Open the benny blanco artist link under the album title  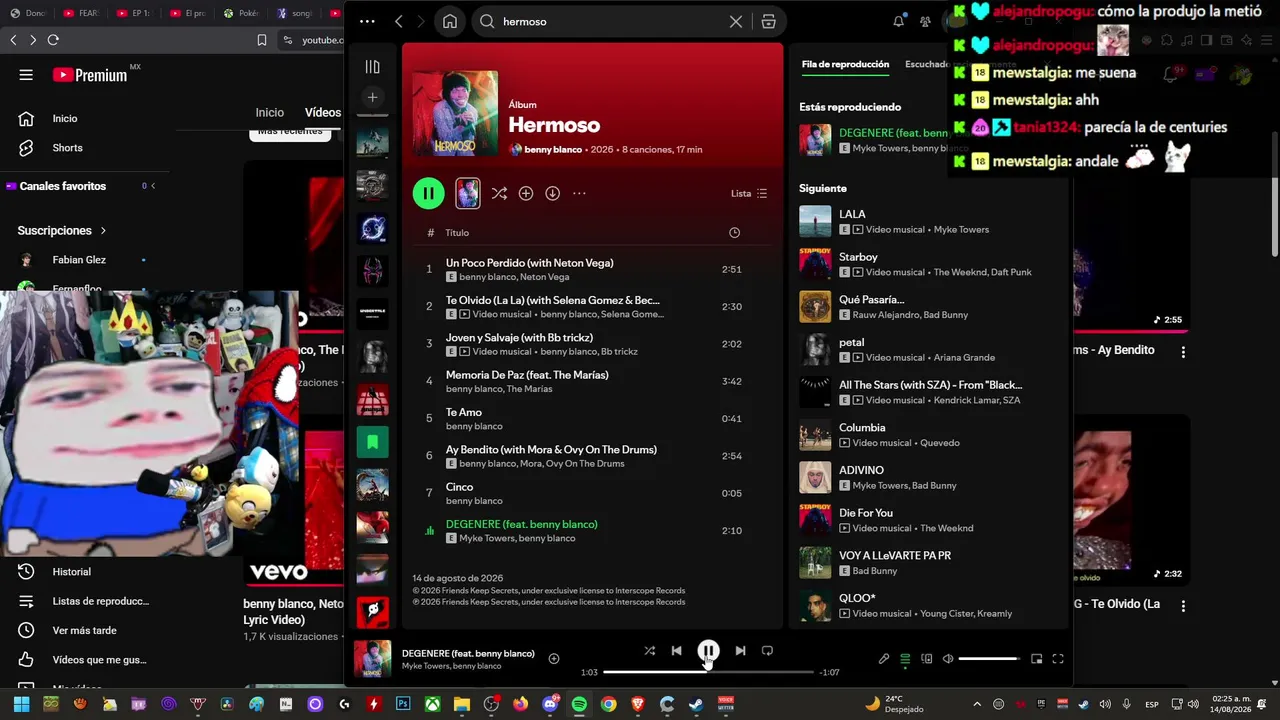click(x=554, y=149)
